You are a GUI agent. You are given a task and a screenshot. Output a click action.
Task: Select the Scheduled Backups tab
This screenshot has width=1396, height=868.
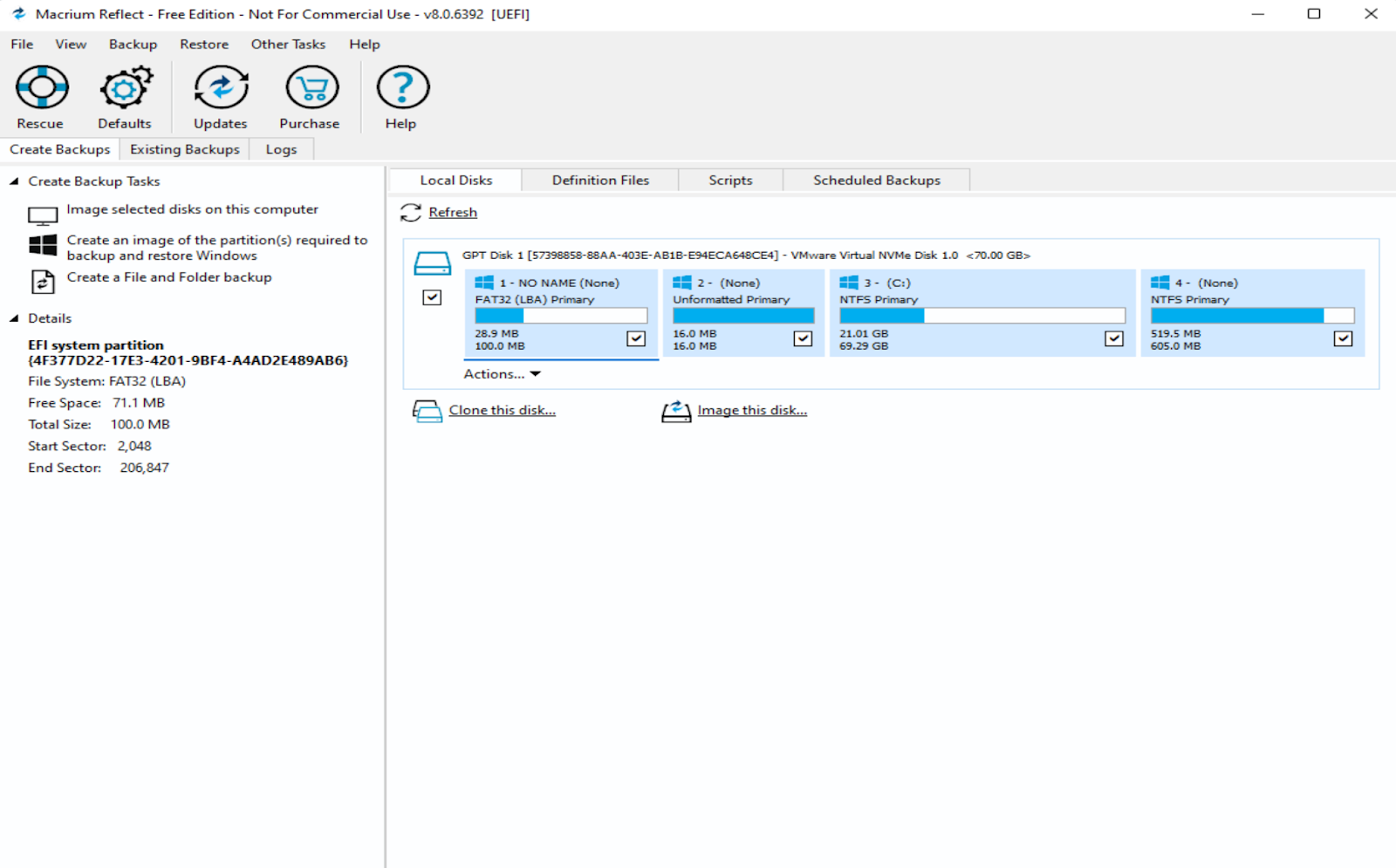pos(877,181)
